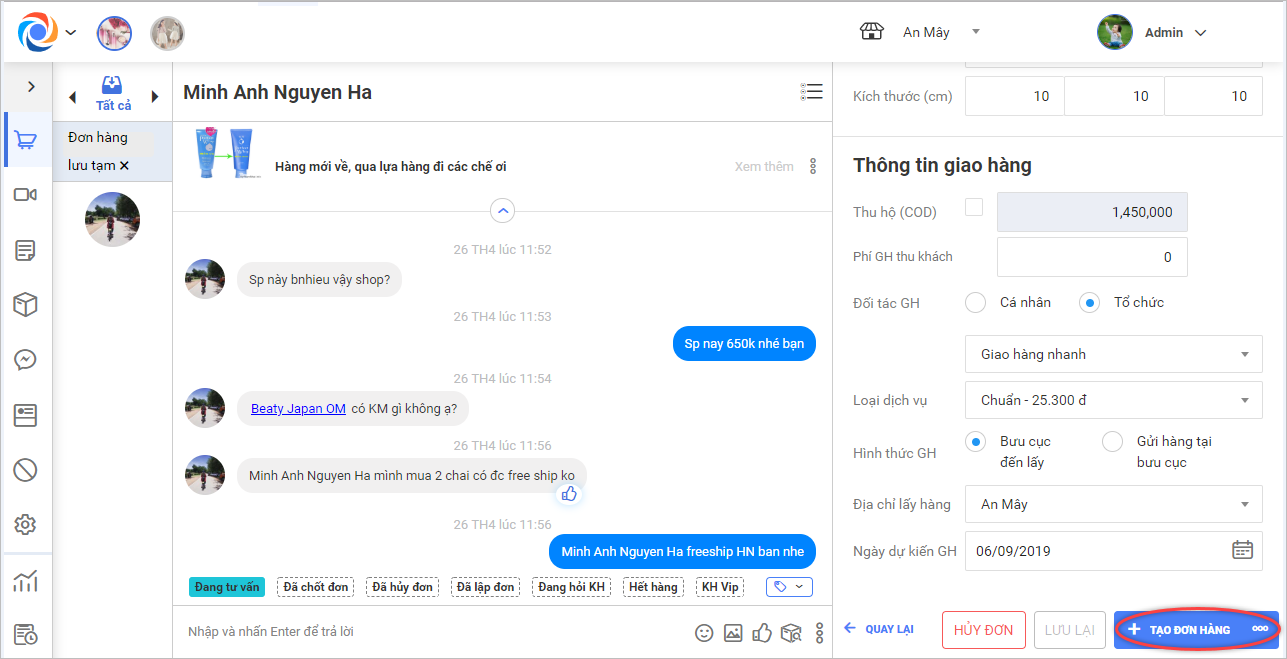Click the HỦY ĐƠN button
Screen dimensions: 1287x659
[983, 630]
